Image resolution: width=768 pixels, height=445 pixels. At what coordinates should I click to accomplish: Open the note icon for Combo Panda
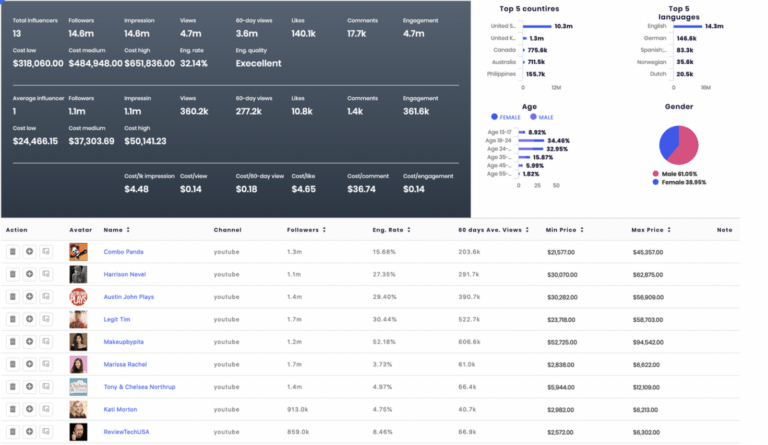click(x=46, y=252)
